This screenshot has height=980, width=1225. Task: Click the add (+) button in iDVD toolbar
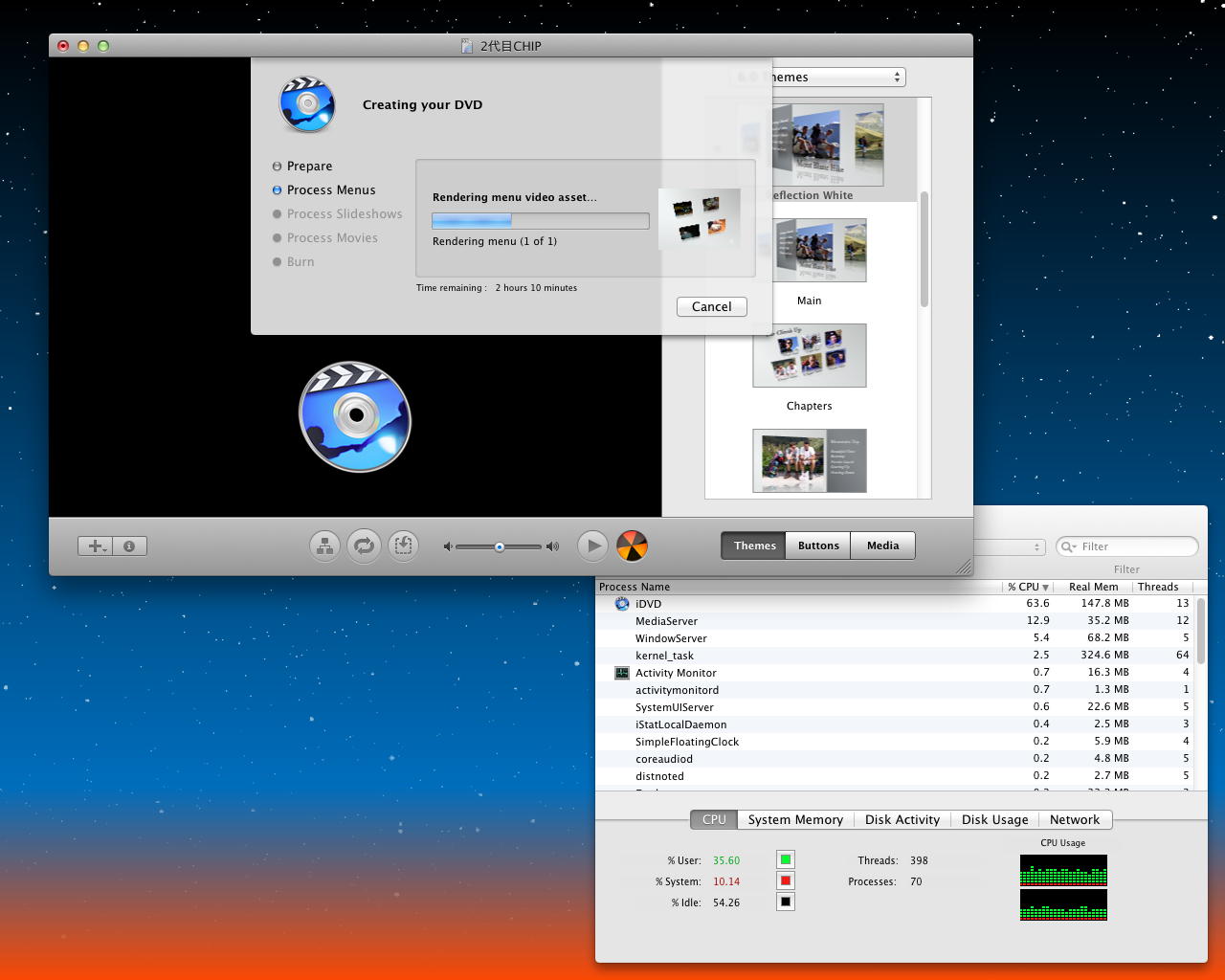(95, 546)
